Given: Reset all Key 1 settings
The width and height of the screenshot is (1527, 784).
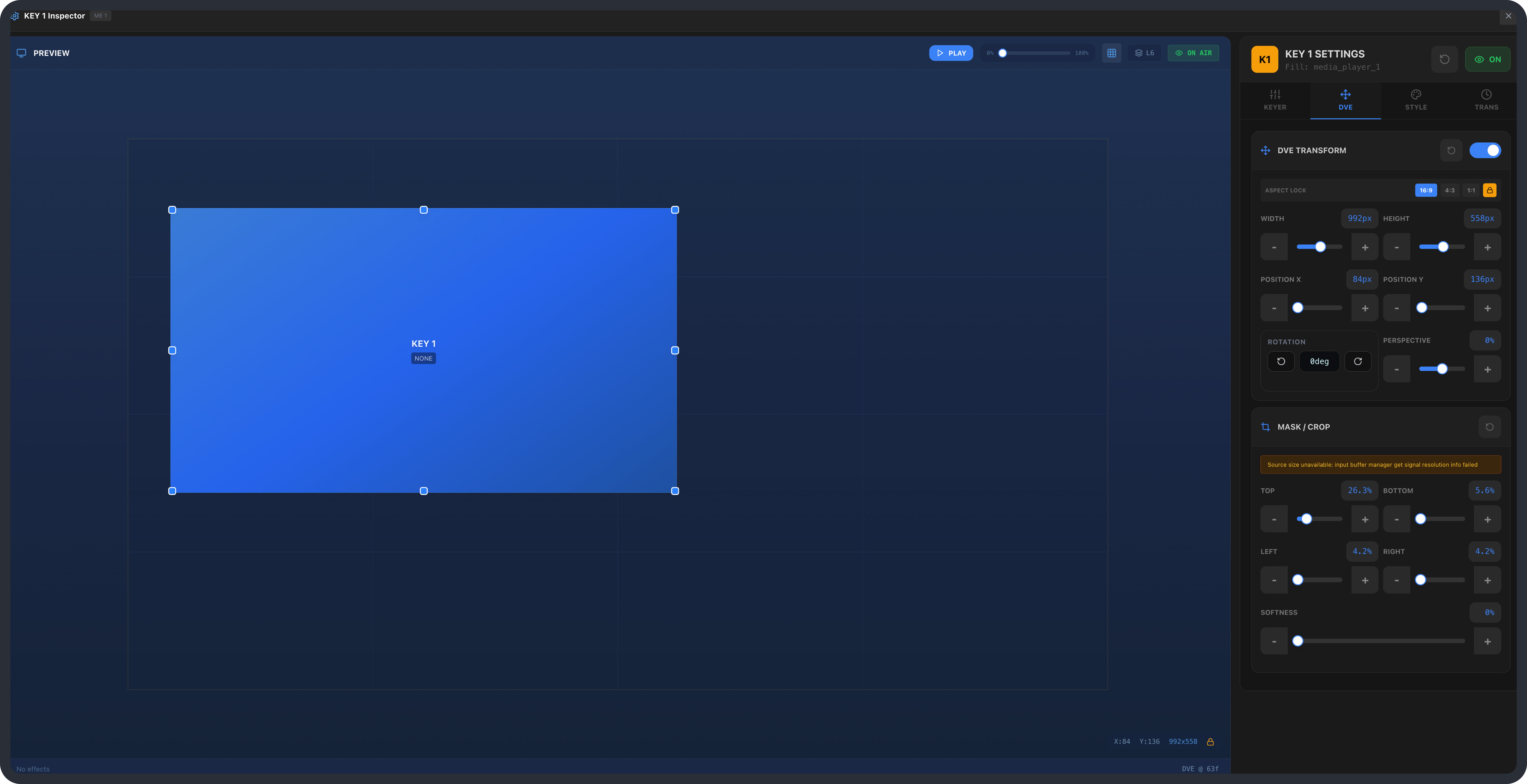Looking at the screenshot, I should tap(1445, 59).
